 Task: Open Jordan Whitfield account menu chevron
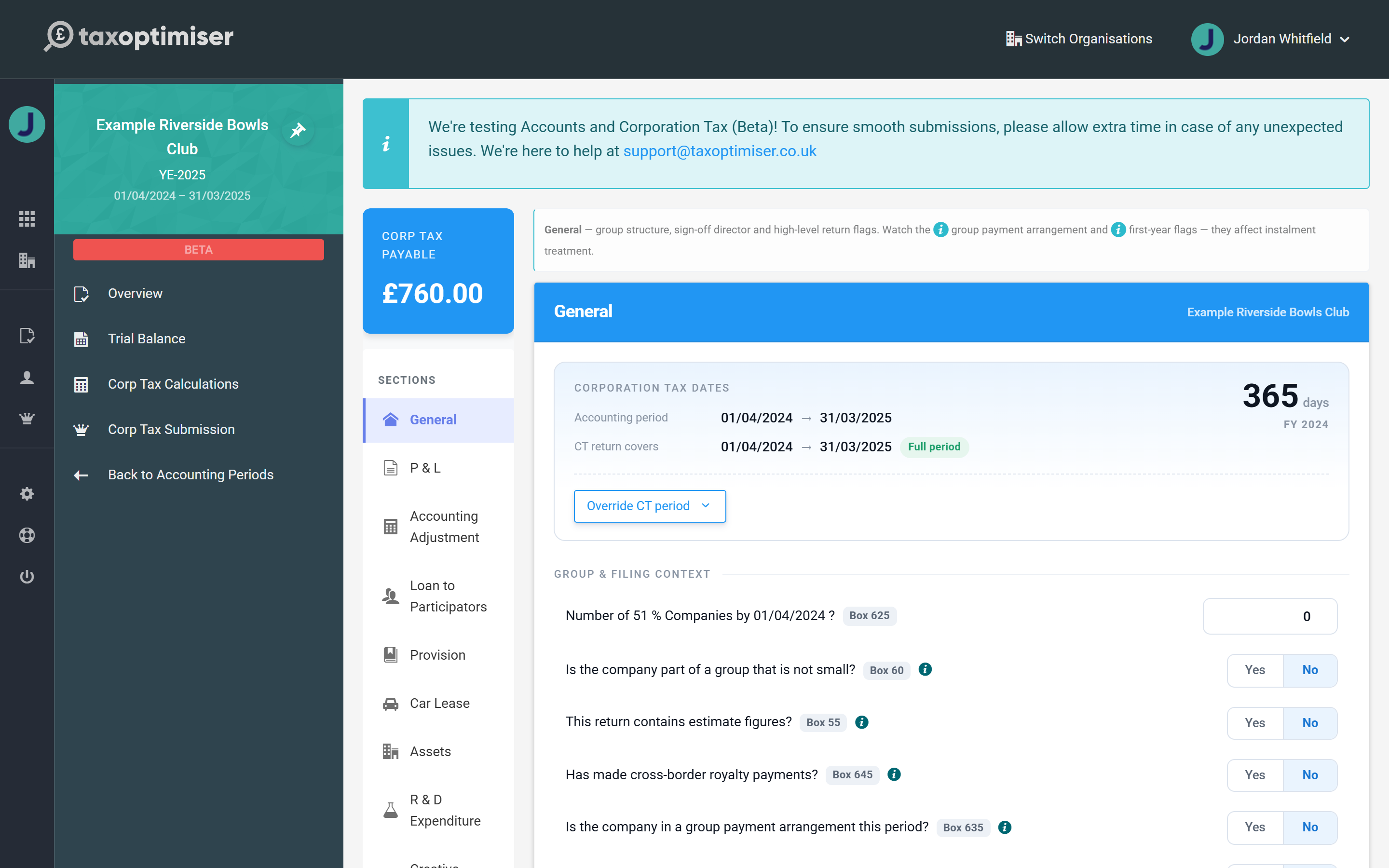pyautogui.click(x=1345, y=40)
